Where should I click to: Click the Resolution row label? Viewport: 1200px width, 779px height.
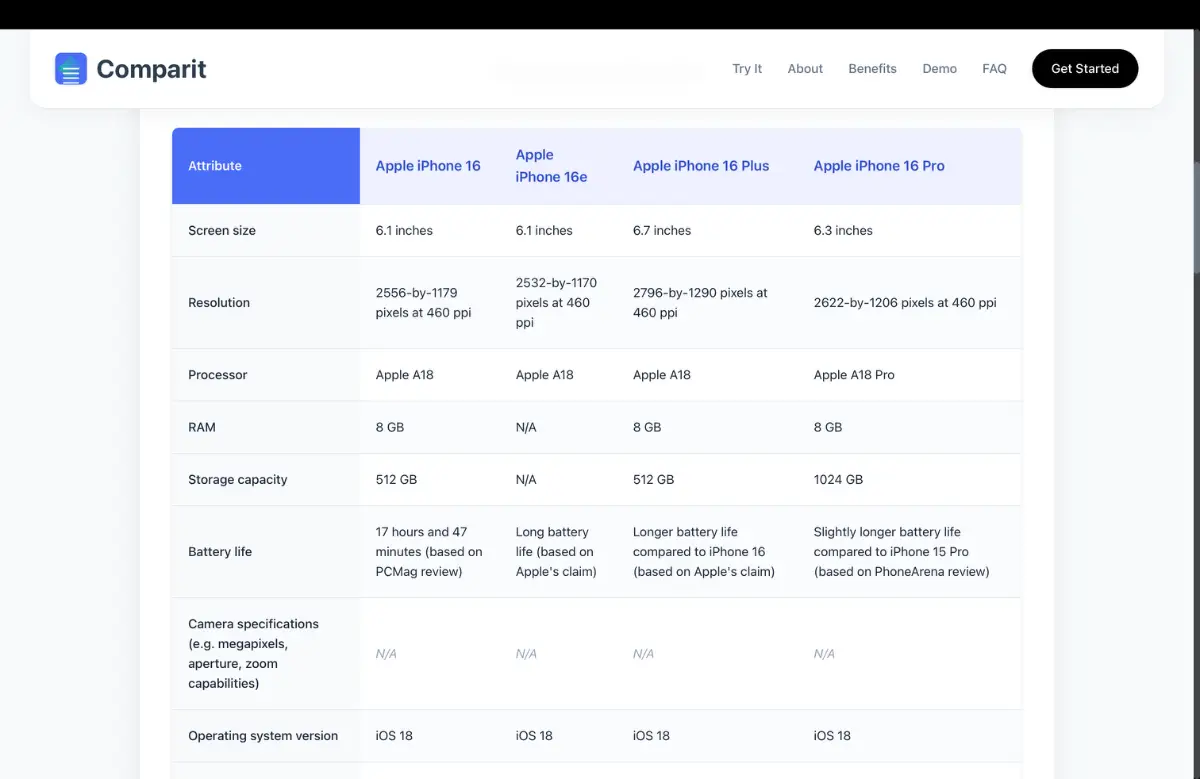[219, 303]
